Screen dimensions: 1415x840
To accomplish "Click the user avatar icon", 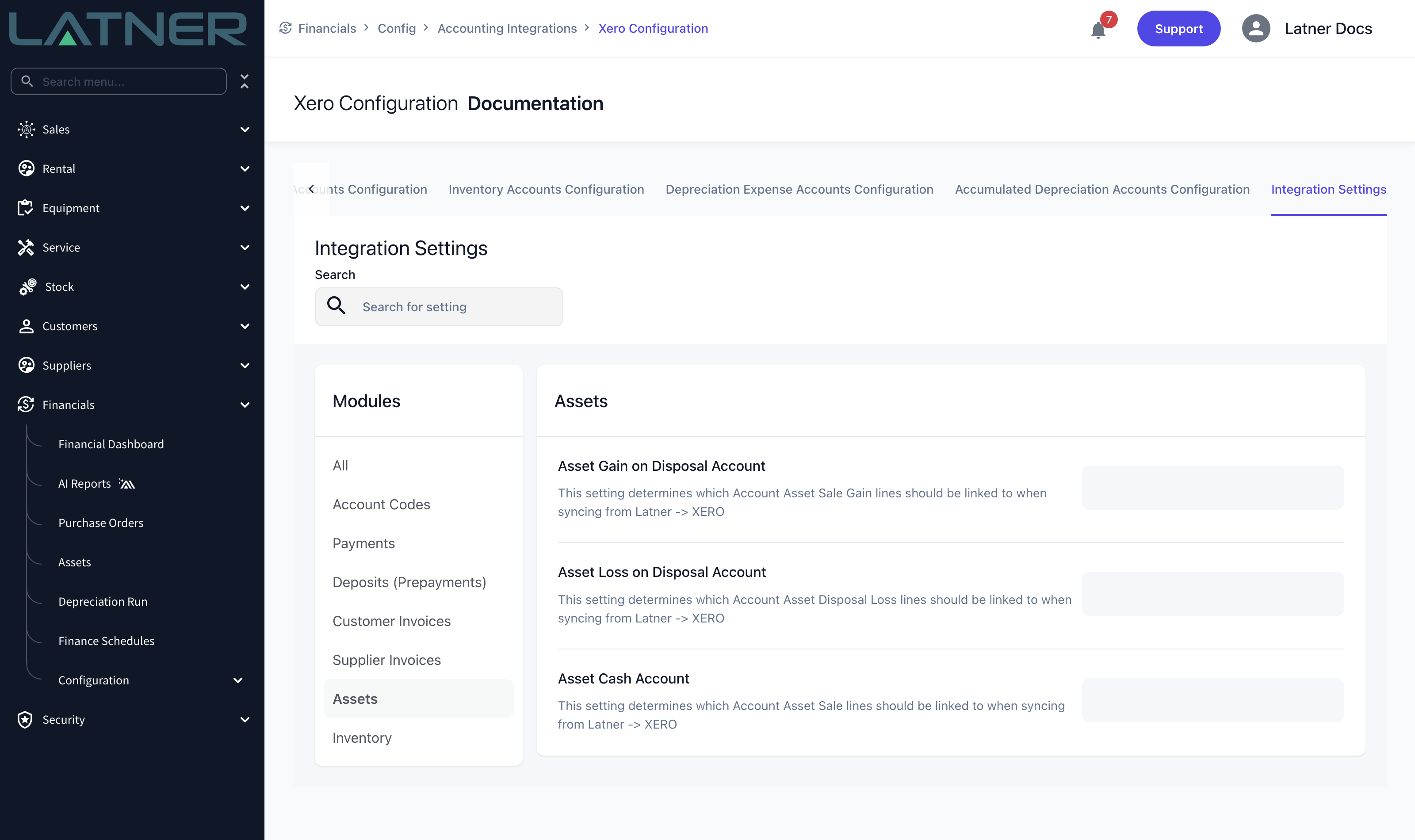I will (x=1256, y=28).
